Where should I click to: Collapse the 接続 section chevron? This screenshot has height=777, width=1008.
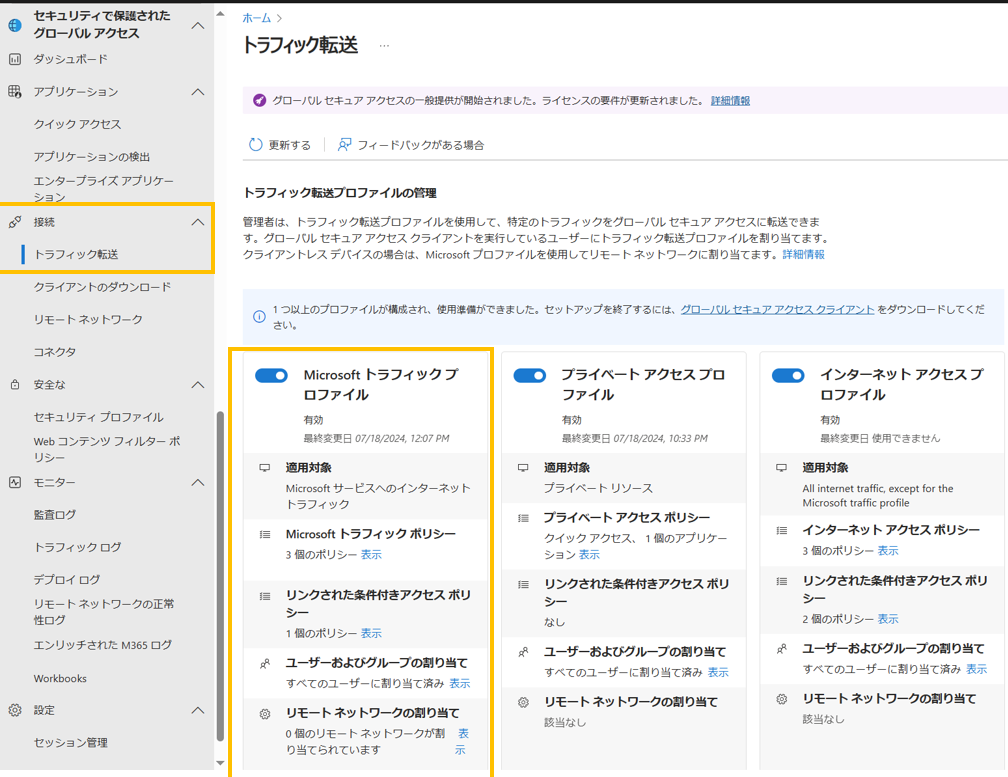[199, 222]
